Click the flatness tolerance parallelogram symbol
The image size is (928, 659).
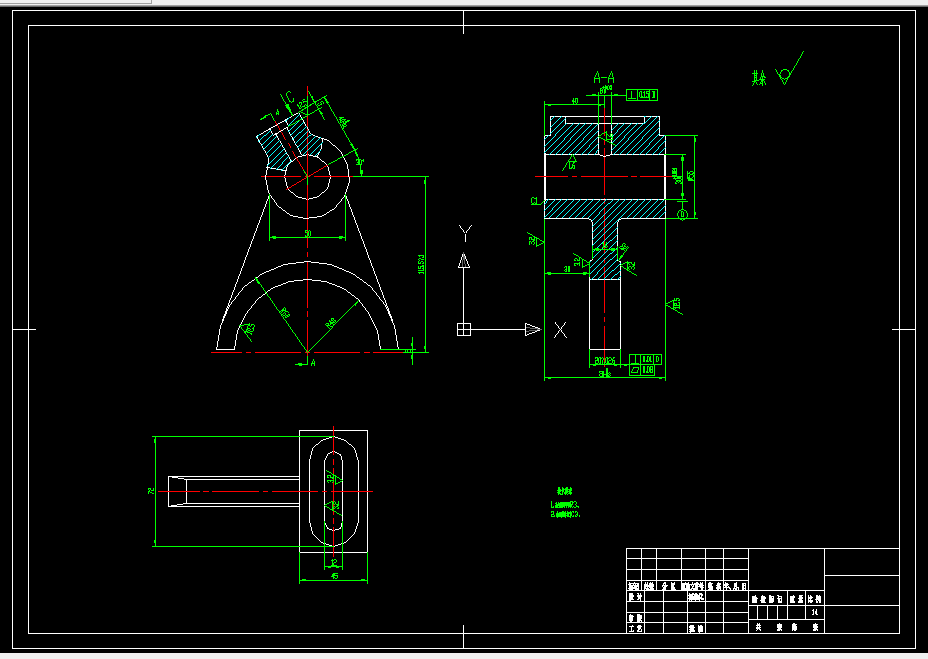(634, 369)
